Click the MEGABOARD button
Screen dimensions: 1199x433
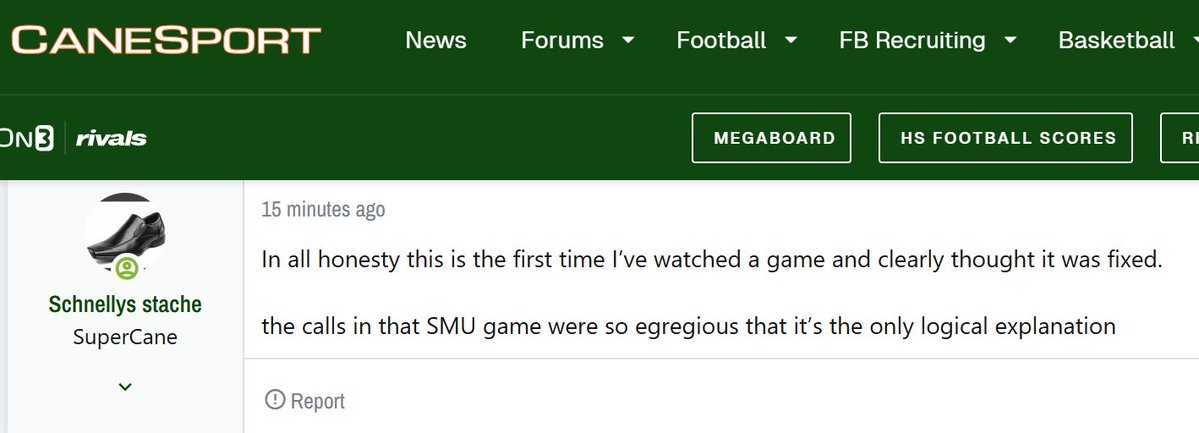[771, 138]
